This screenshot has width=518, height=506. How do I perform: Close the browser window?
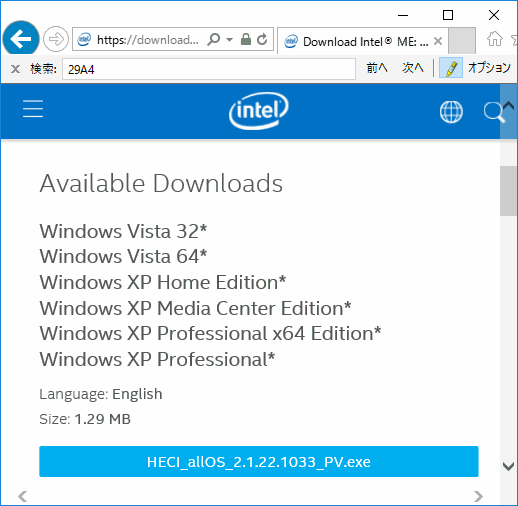tap(494, 15)
